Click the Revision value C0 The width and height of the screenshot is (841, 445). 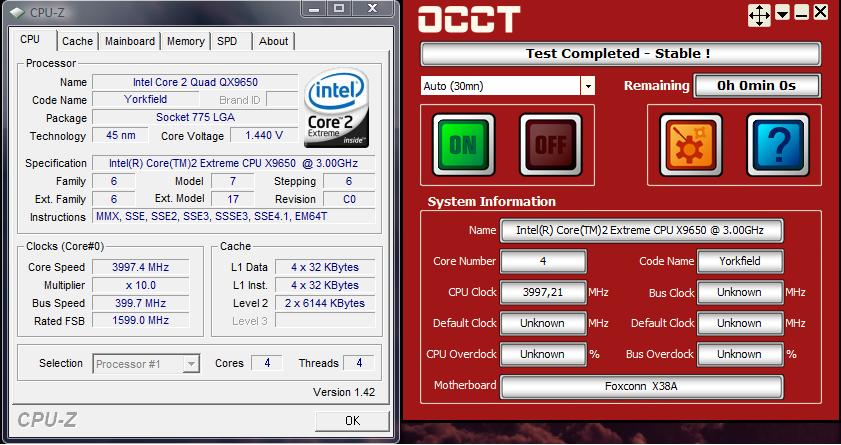tap(349, 199)
